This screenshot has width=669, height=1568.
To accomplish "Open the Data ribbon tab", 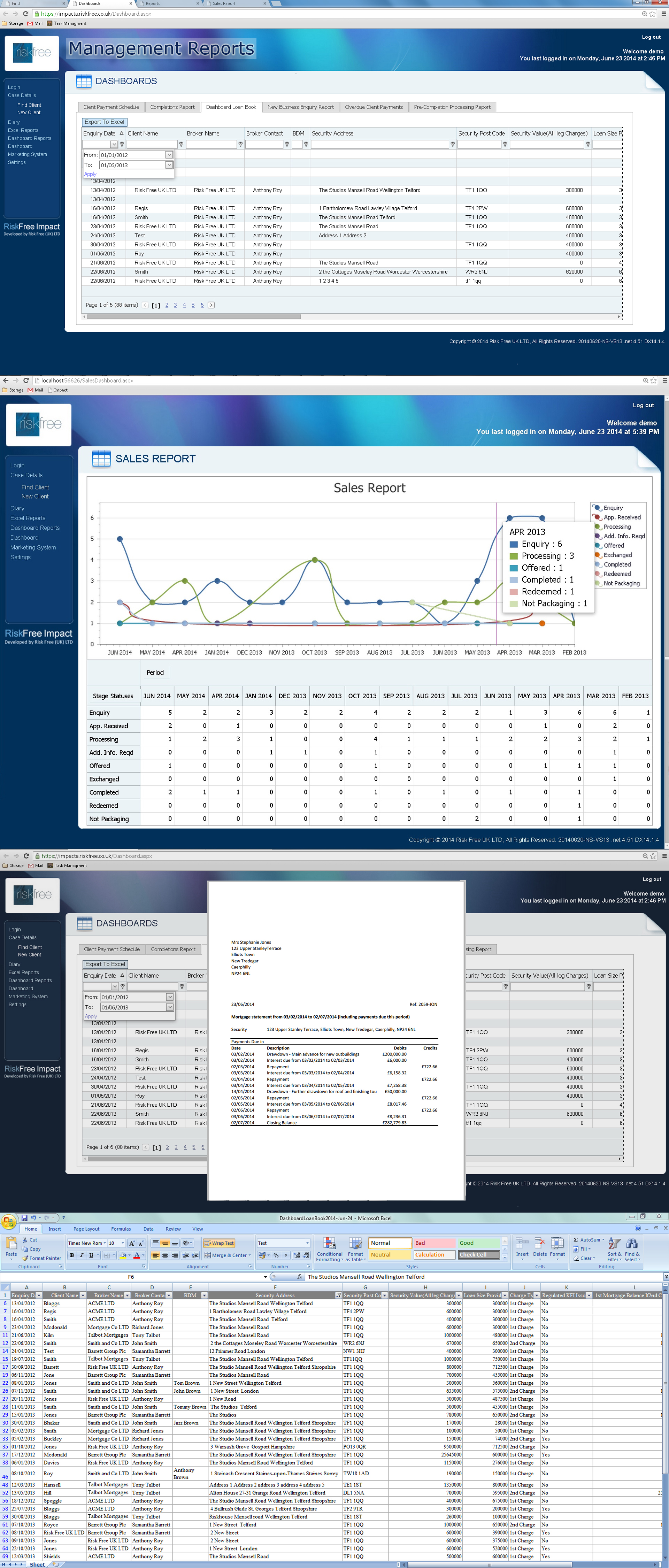I will click(148, 1229).
